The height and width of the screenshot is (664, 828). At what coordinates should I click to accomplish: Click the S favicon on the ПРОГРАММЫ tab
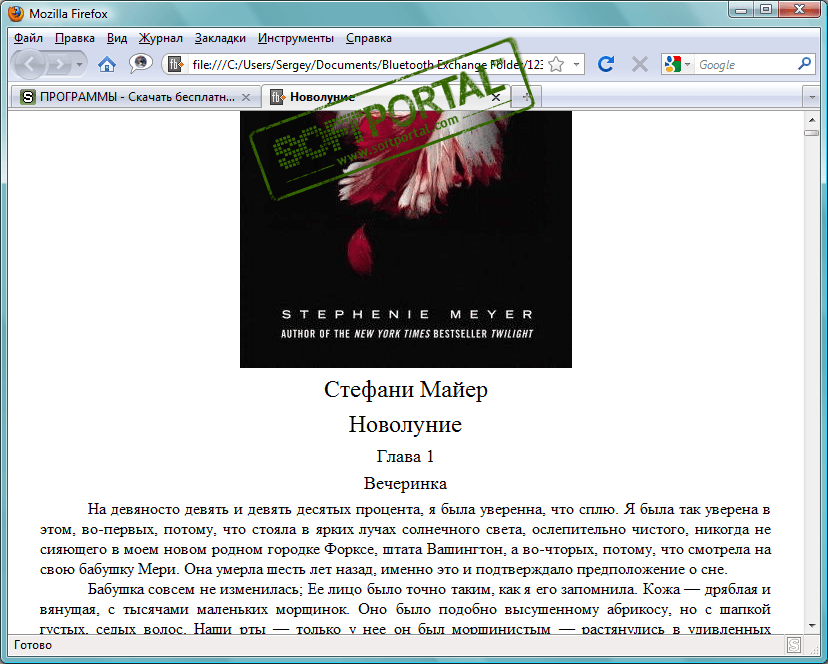(27, 97)
